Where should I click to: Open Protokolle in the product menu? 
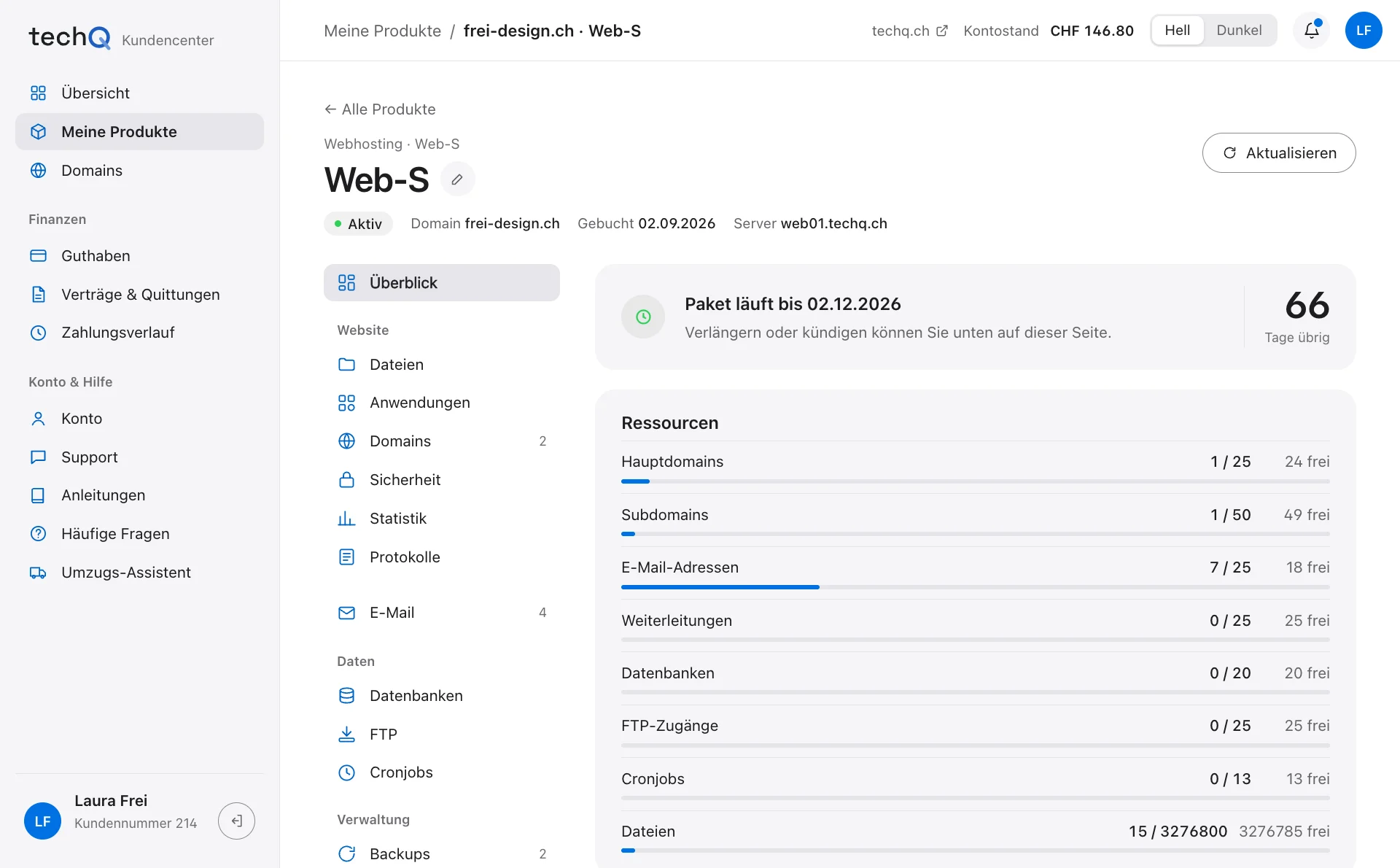(441, 557)
